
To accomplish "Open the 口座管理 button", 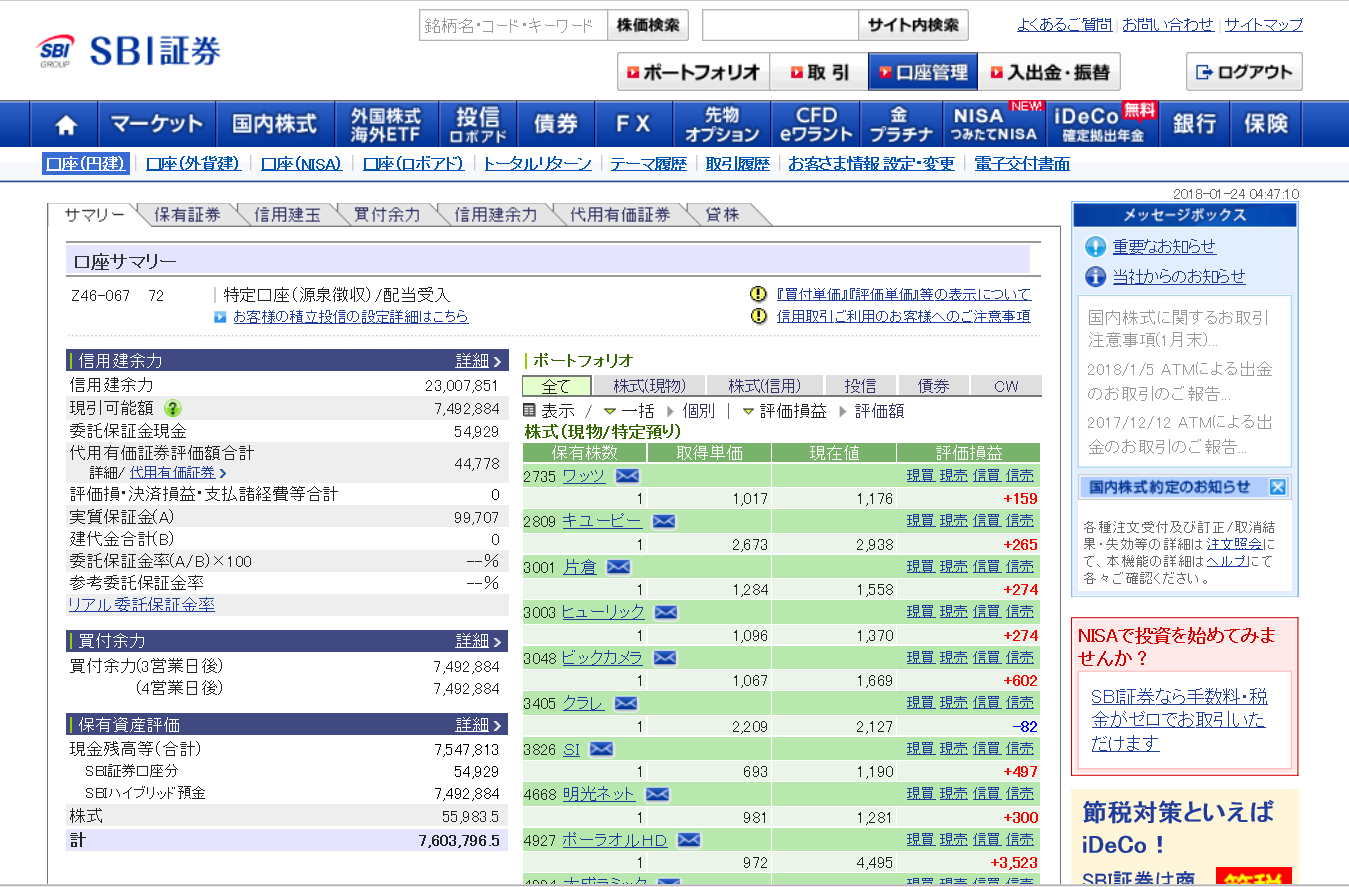I will click(923, 72).
